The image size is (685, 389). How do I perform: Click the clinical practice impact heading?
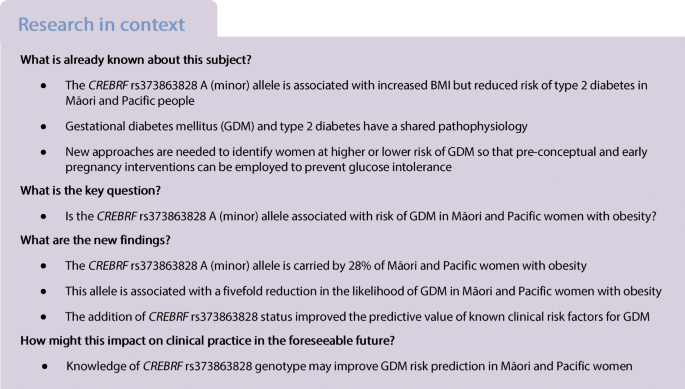click(x=208, y=340)
